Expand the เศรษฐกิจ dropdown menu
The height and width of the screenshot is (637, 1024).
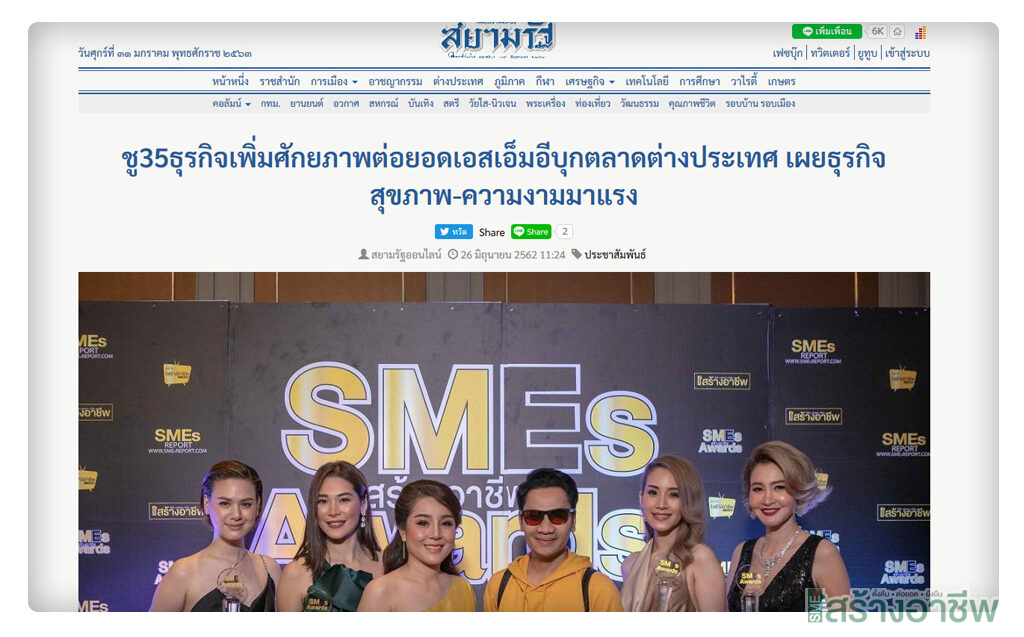590,82
